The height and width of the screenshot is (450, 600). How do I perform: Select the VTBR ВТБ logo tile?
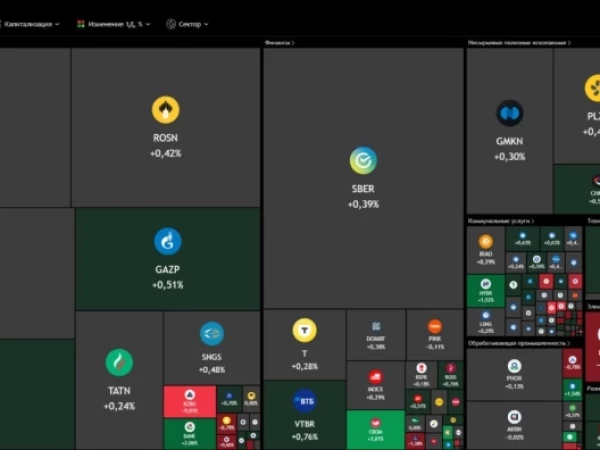(x=305, y=415)
